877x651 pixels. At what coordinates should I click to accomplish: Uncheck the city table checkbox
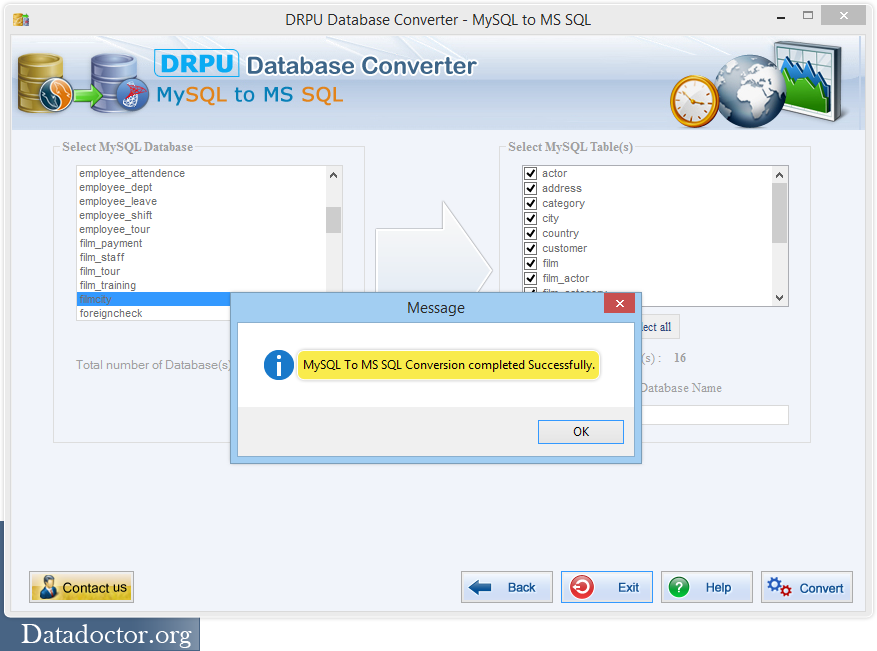pos(531,218)
